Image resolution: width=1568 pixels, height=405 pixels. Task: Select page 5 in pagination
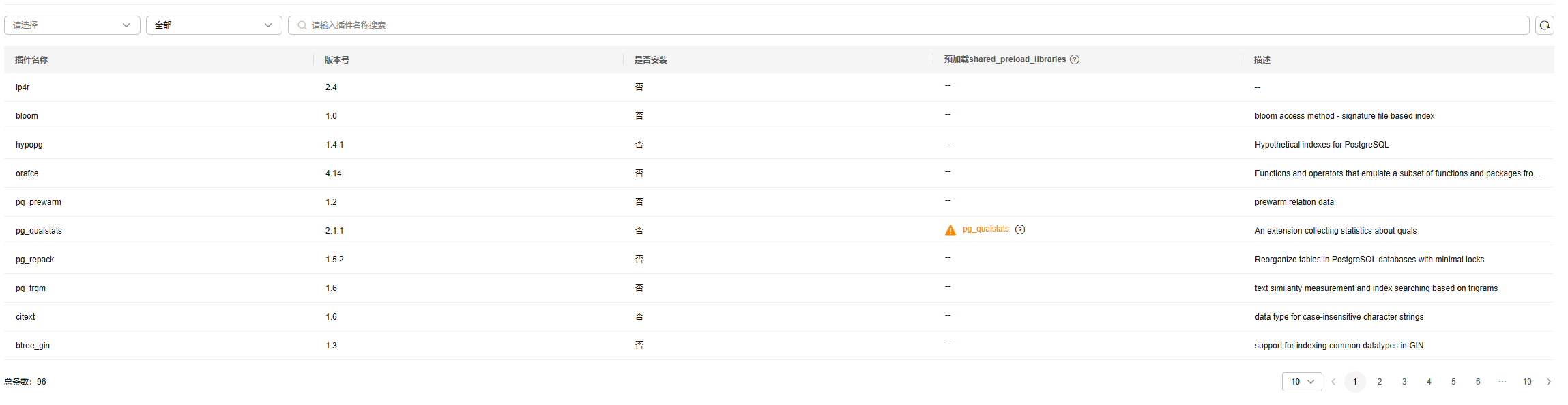click(1453, 382)
